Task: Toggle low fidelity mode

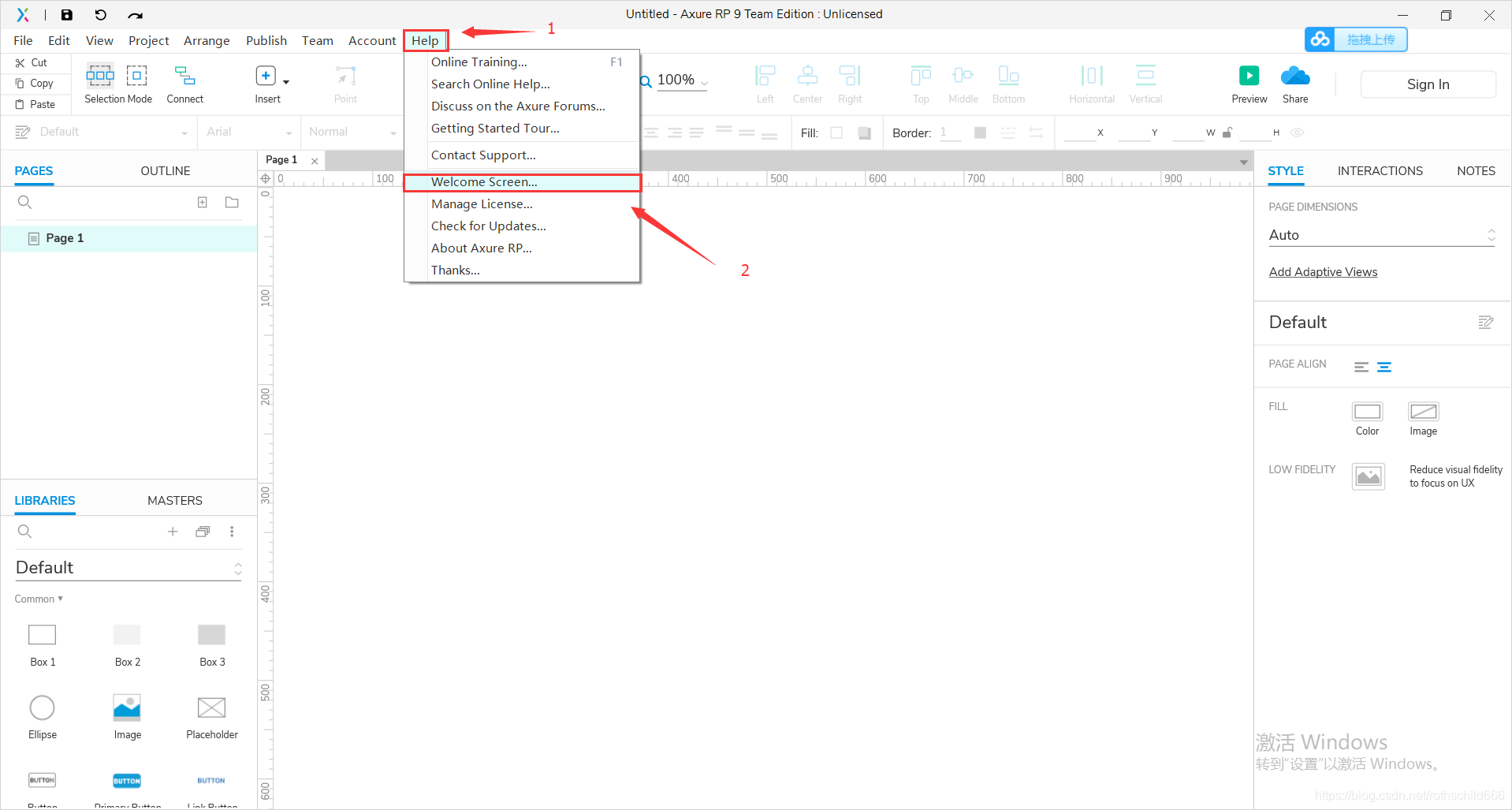Action: pos(1369,476)
